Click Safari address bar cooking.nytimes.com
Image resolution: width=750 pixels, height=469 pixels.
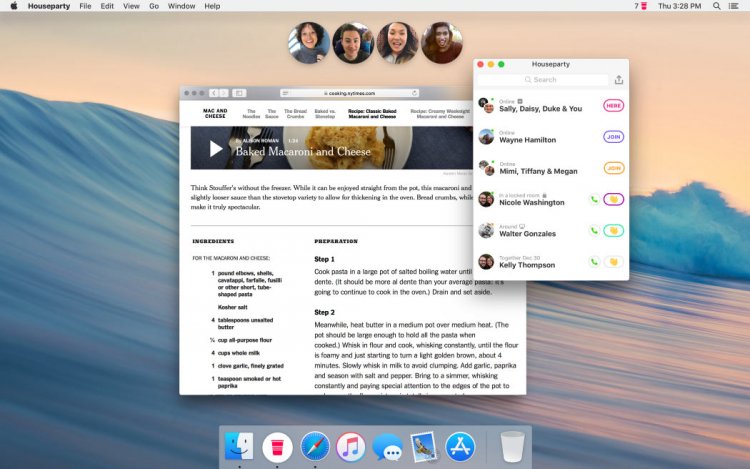coord(349,93)
